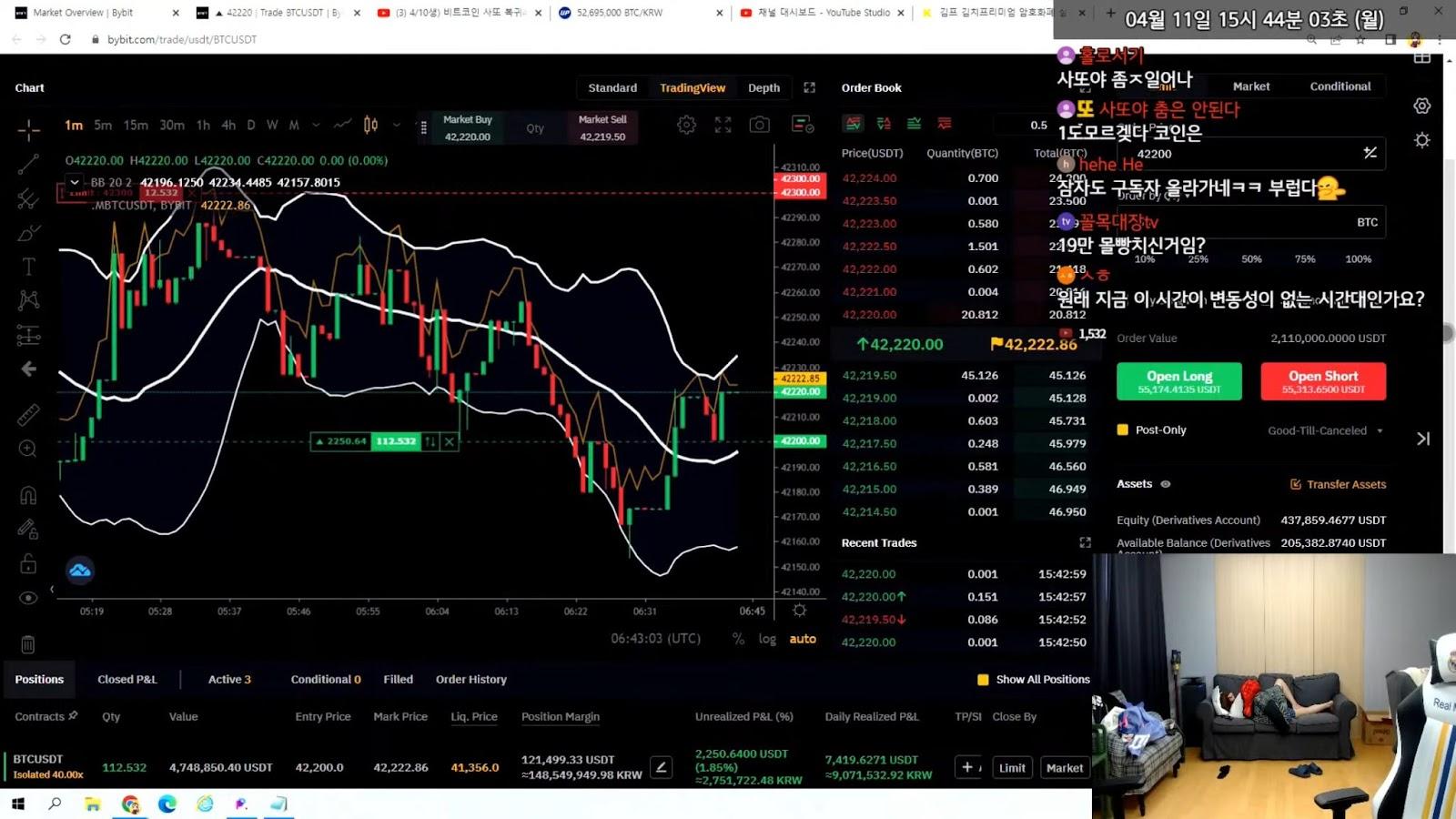Toggle auto scale on chart
This screenshot has width=1456, height=819.
(803, 639)
